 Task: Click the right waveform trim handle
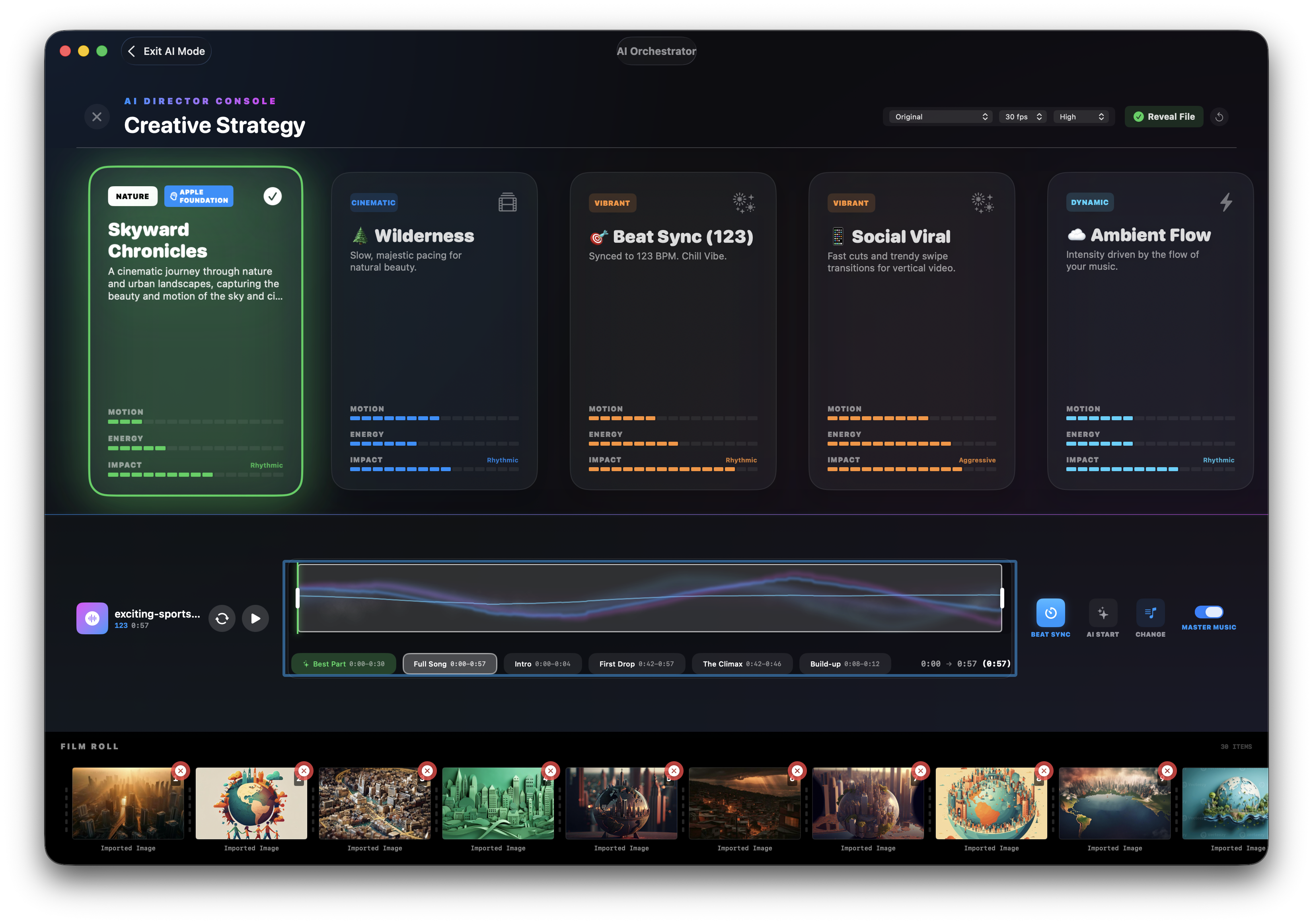(x=1001, y=598)
